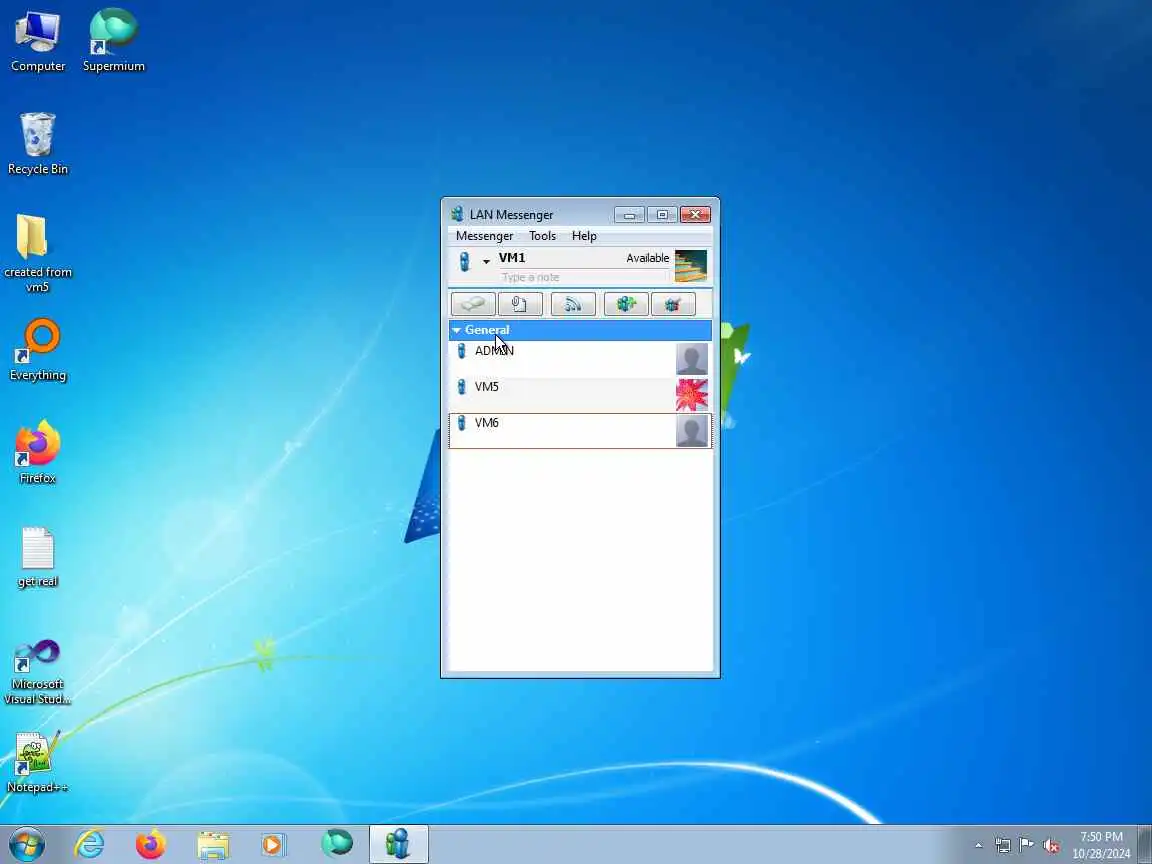The width and height of the screenshot is (1152, 864).
Task: Click the LAN Messenger title bar icon
Action: point(457,215)
